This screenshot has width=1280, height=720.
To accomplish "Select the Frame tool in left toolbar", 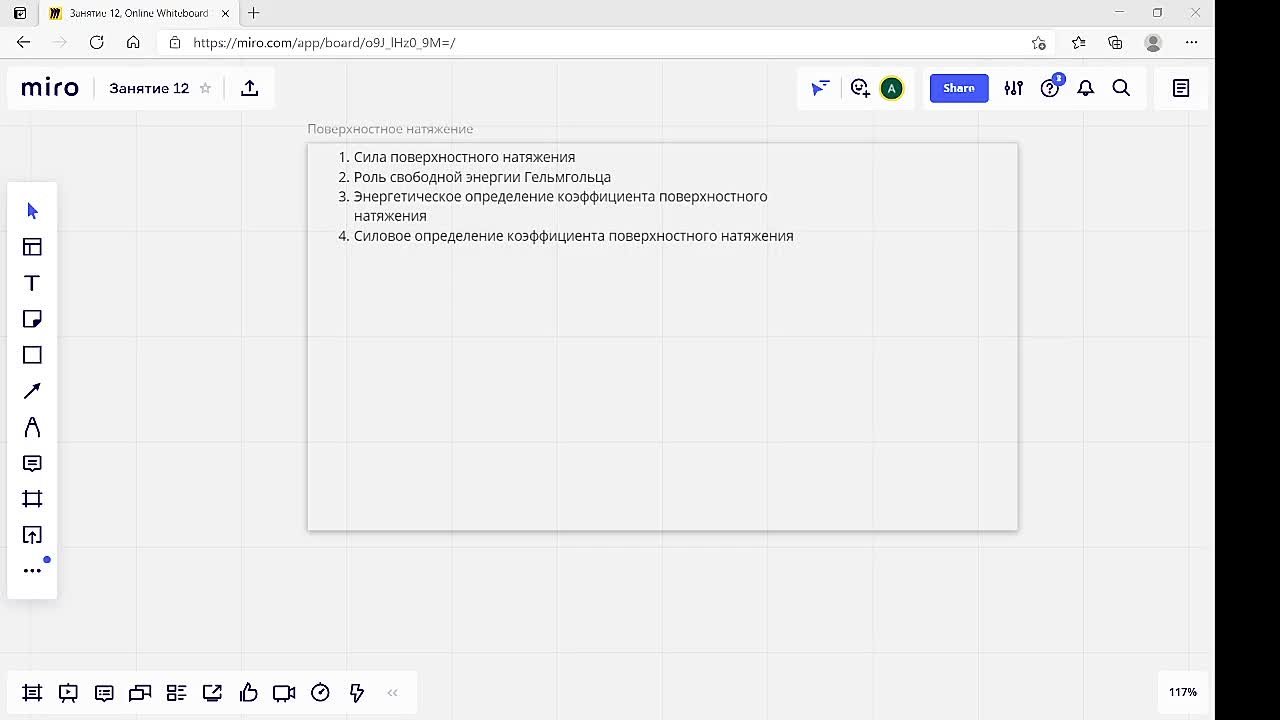I will pos(32,499).
